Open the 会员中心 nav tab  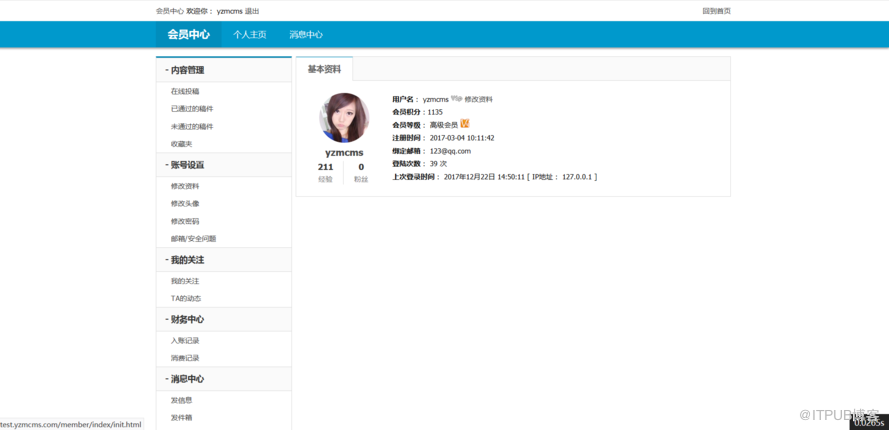tap(189, 35)
